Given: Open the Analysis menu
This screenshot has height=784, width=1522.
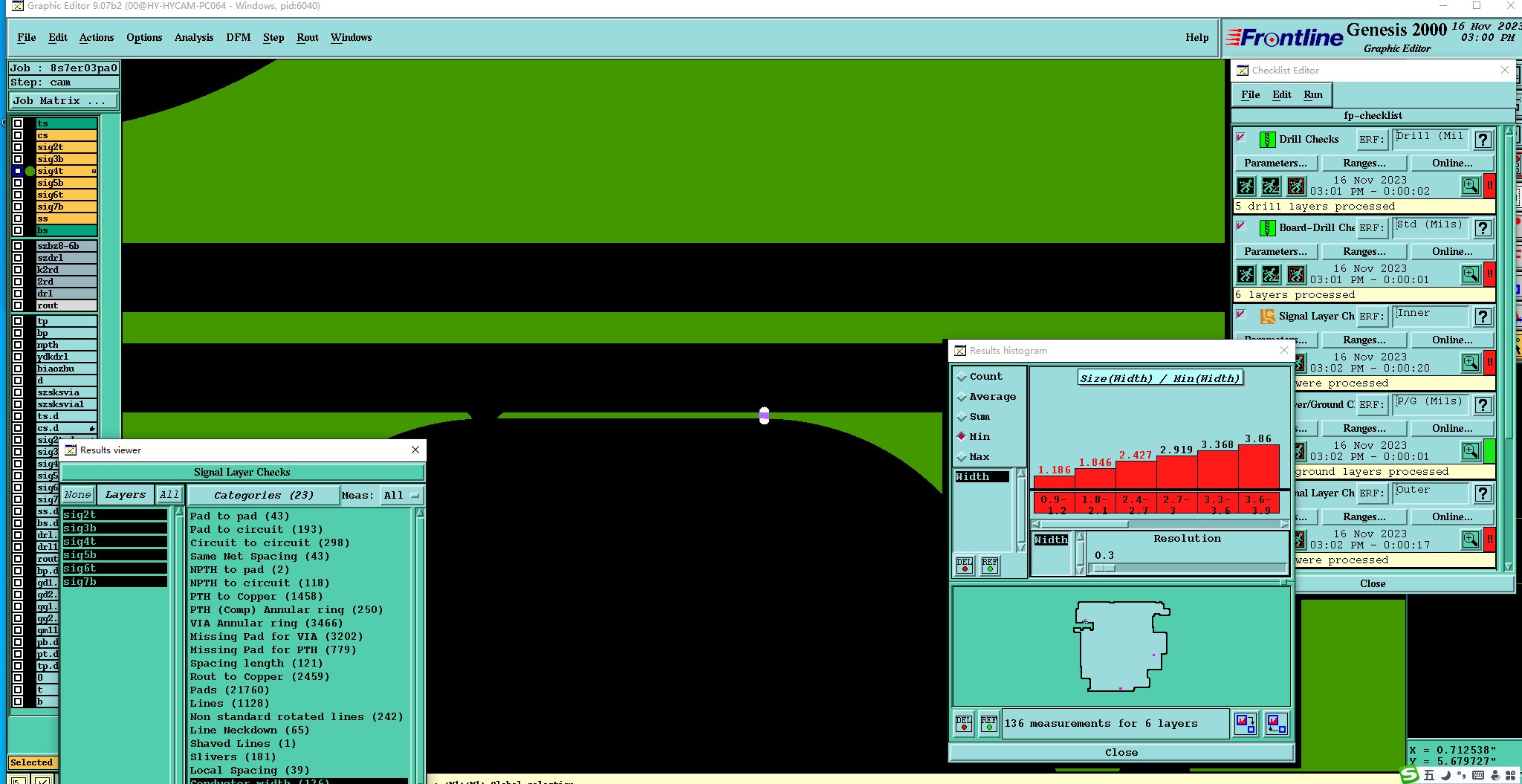Looking at the screenshot, I should pyautogui.click(x=194, y=37).
